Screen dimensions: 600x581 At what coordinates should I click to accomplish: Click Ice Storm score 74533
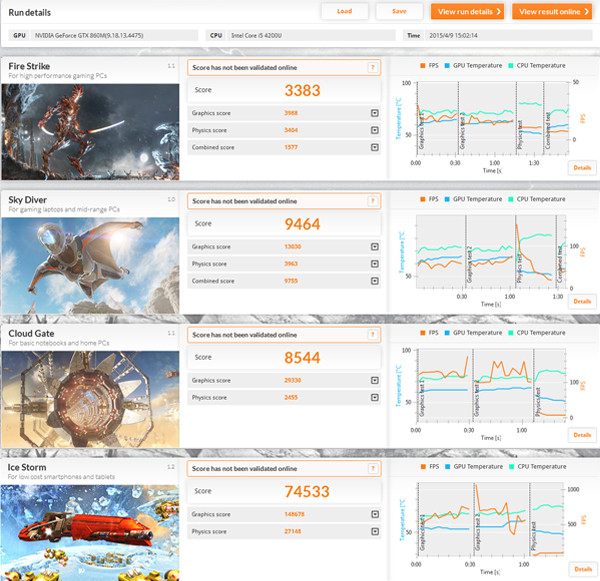pyautogui.click(x=307, y=491)
